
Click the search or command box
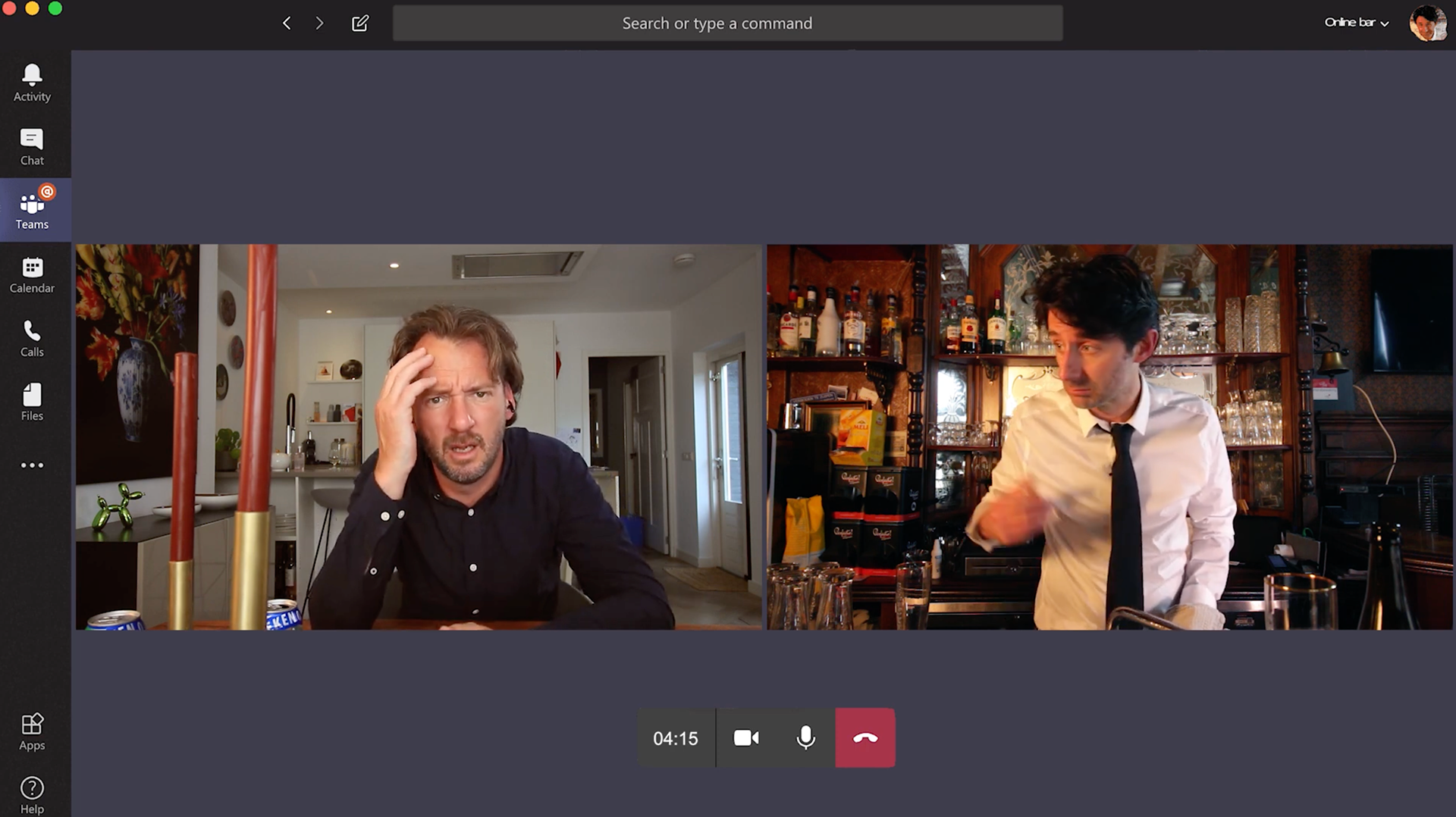point(727,23)
